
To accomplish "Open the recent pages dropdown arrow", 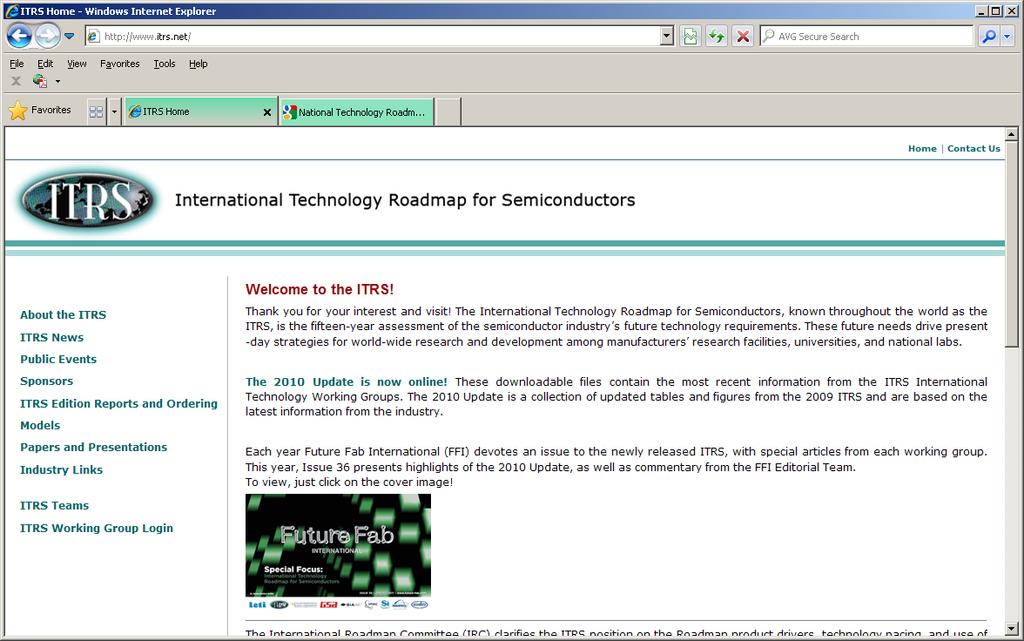I will coord(69,37).
